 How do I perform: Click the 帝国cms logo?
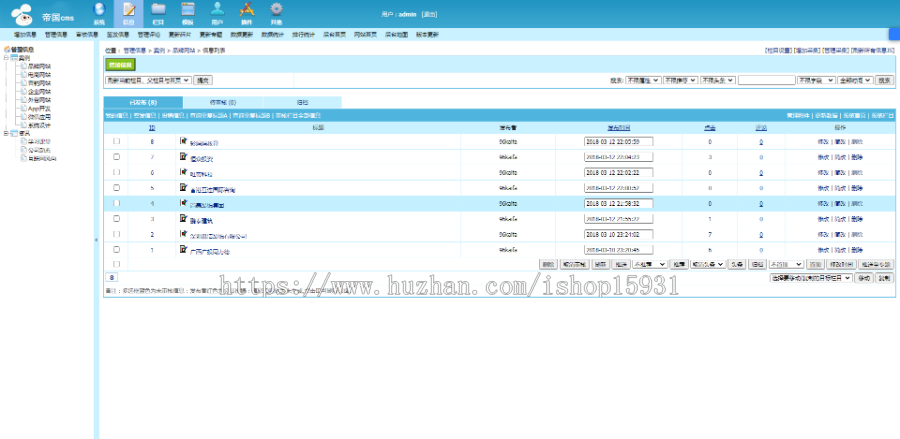(42, 14)
